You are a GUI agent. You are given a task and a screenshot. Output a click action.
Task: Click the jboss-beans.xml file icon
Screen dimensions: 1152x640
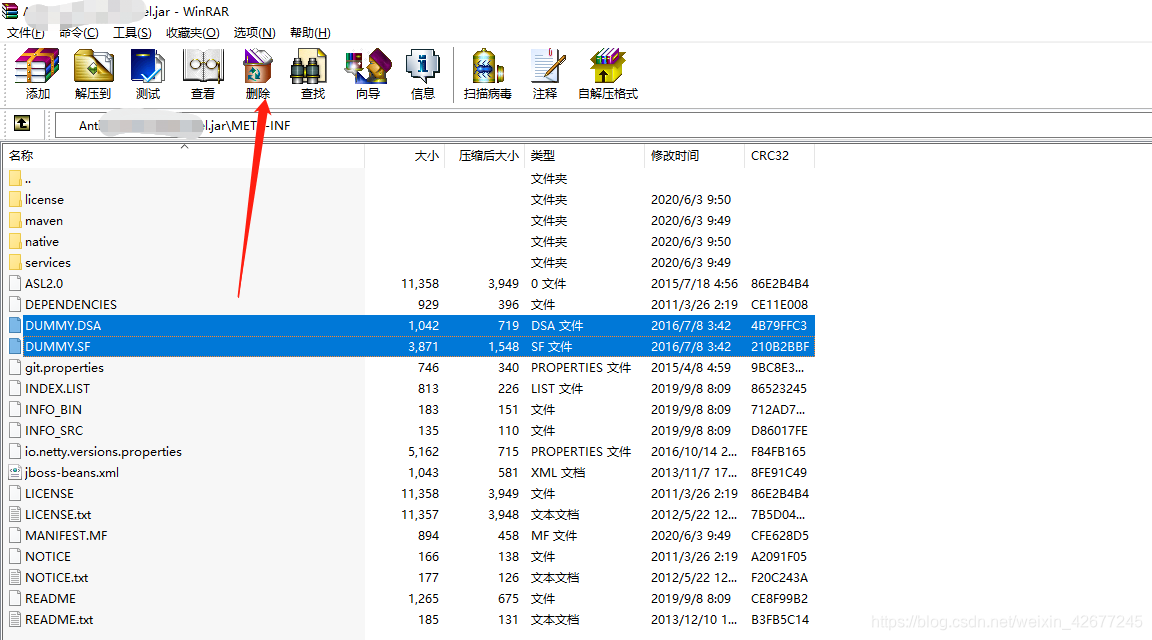15,472
